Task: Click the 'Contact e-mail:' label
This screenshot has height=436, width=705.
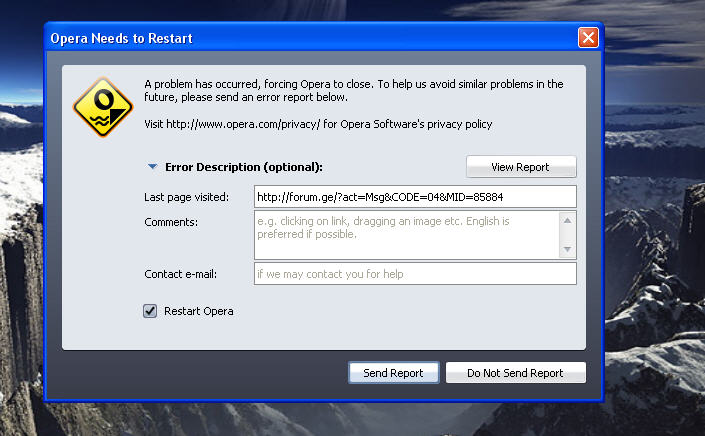Action: click(x=181, y=274)
